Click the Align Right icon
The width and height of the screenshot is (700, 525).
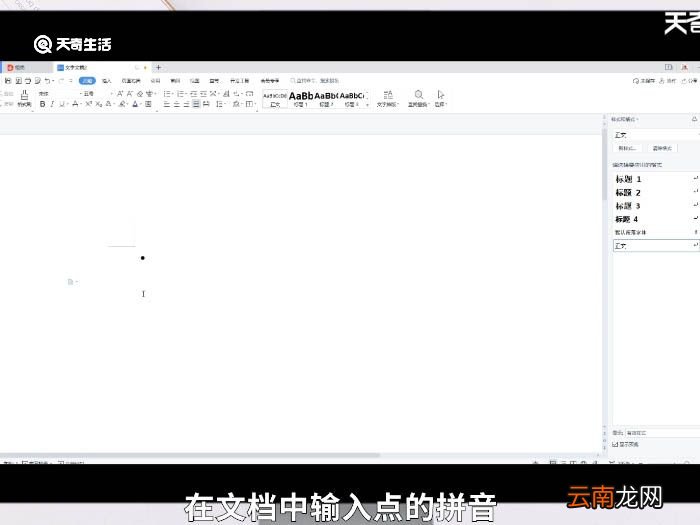click(x=186, y=104)
